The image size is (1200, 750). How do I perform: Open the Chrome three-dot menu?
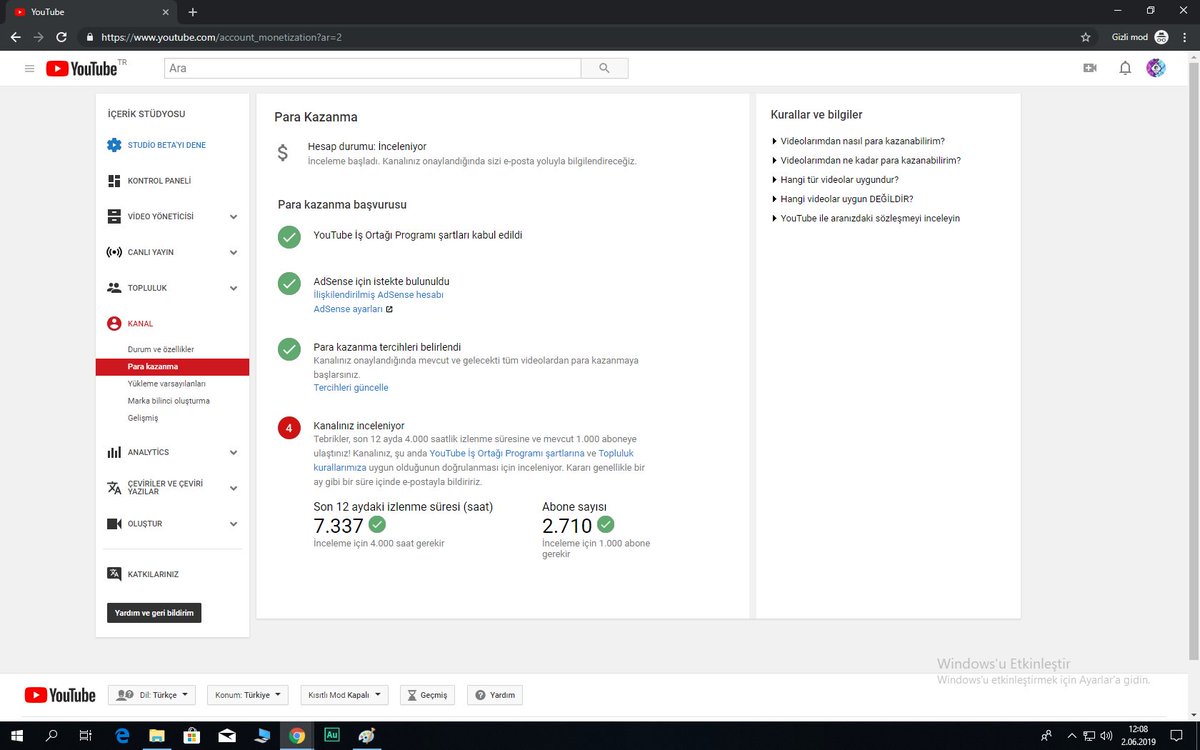[x=1186, y=37]
